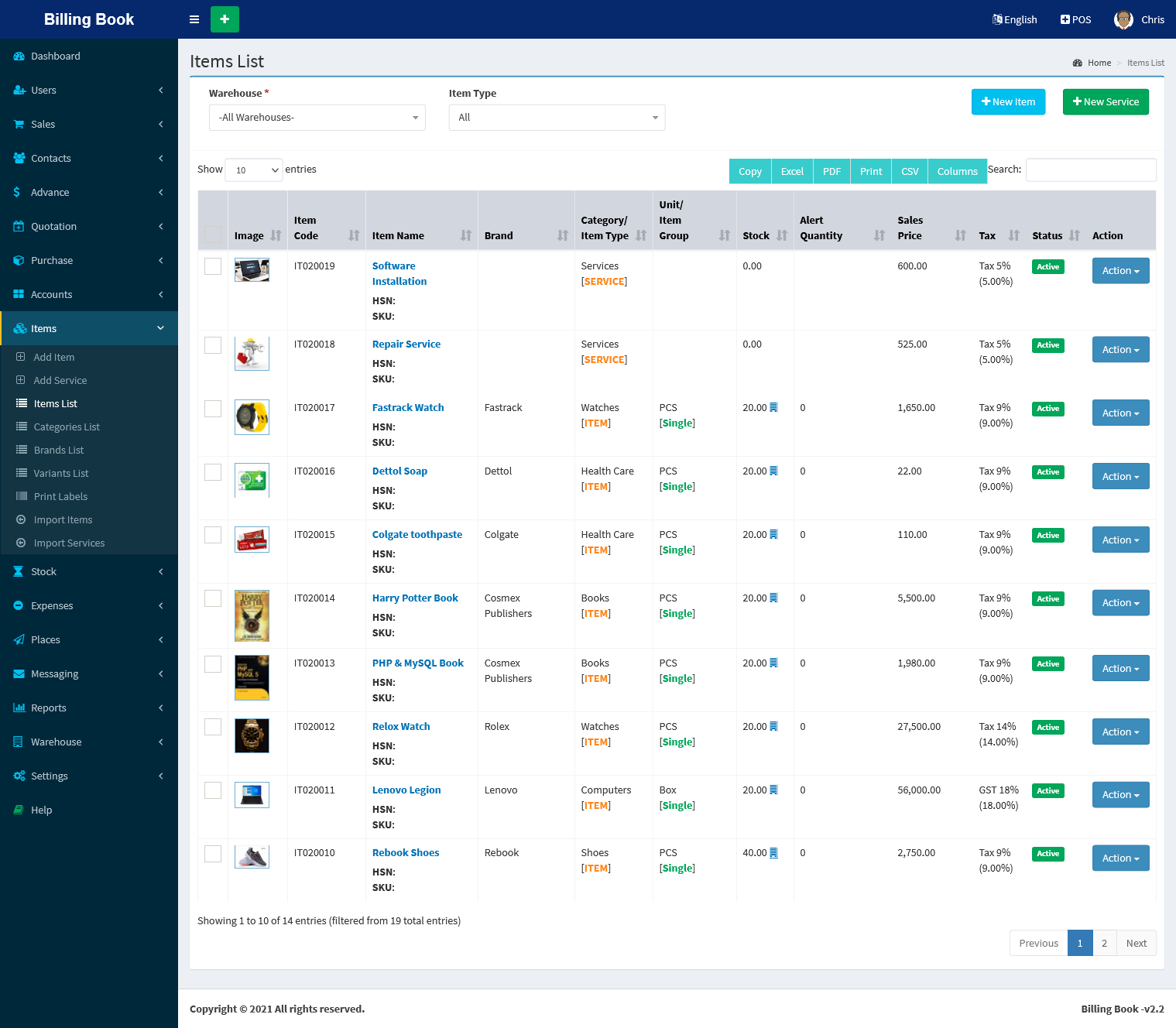
Task: Click the hamburger menu toggle icon
Action: coord(194,19)
